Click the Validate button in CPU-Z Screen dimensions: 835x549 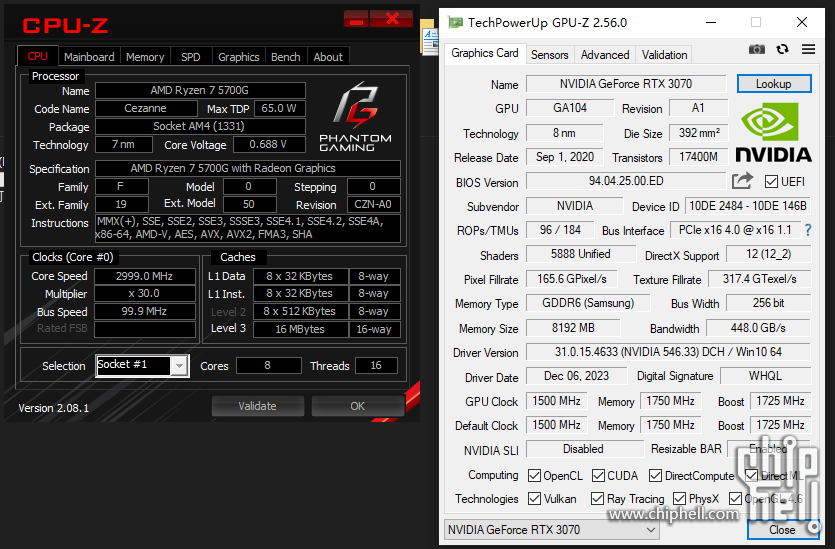tap(257, 406)
